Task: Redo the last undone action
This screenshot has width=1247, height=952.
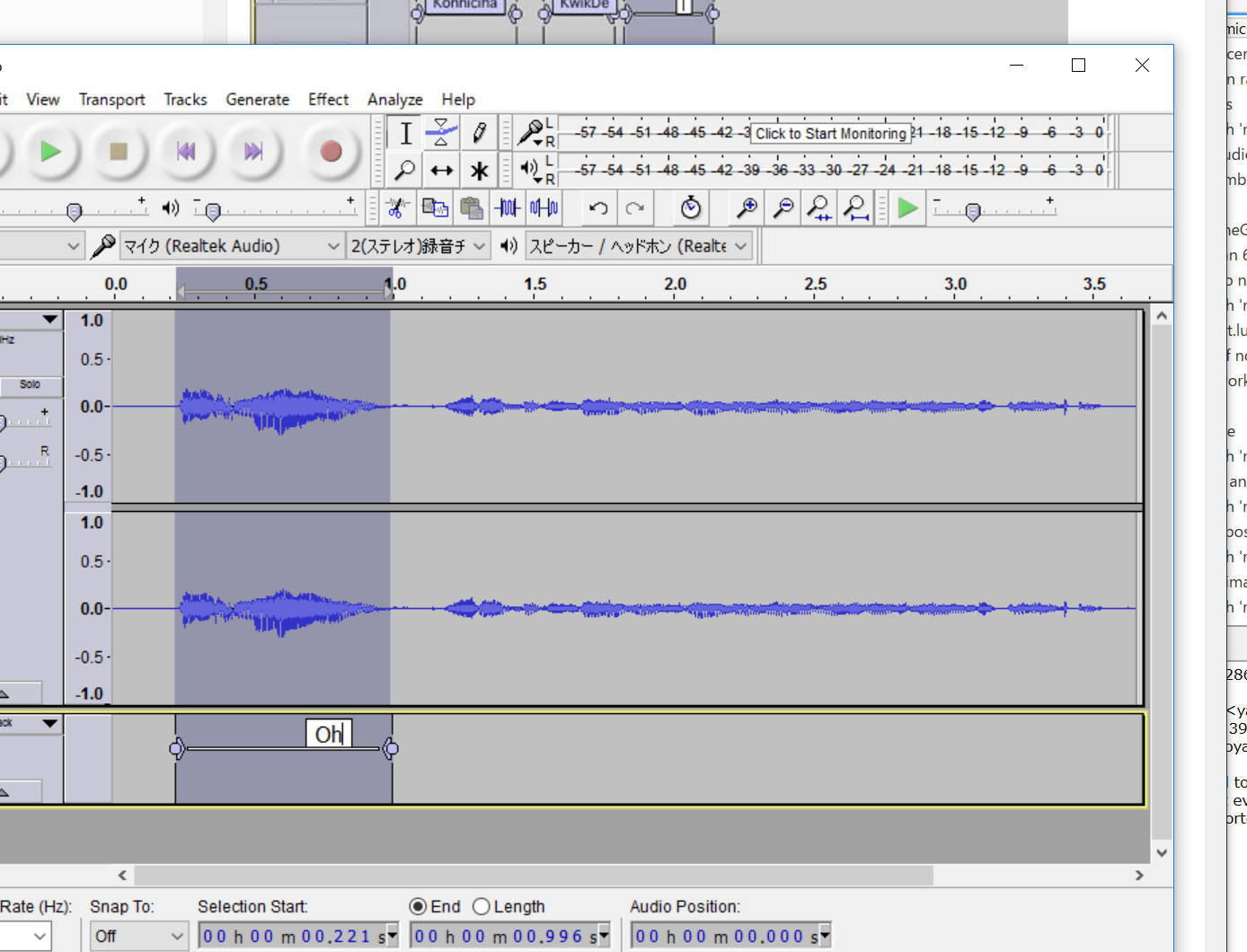Action: pos(635,208)
